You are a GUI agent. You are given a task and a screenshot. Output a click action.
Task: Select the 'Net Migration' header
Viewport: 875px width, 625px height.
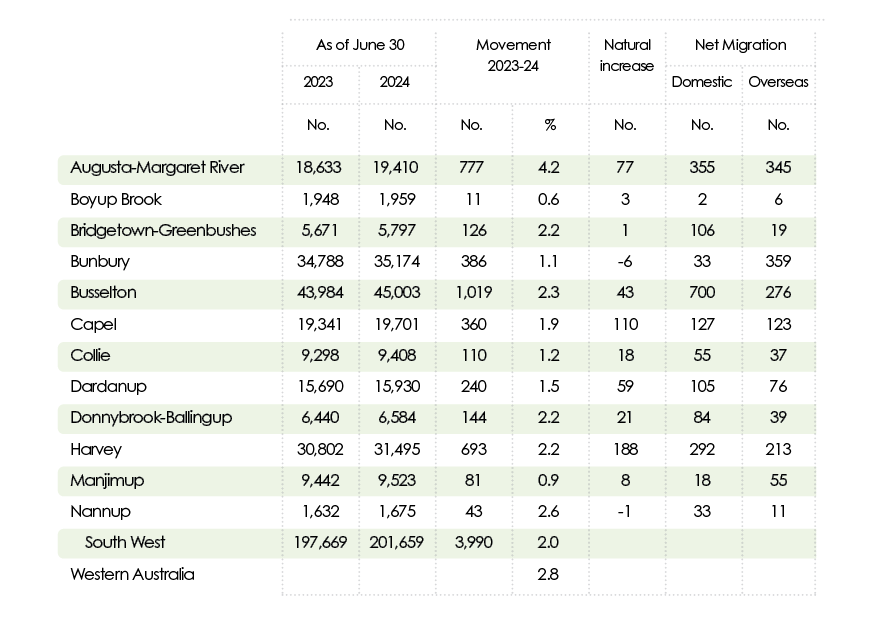(x=740, y=45)
